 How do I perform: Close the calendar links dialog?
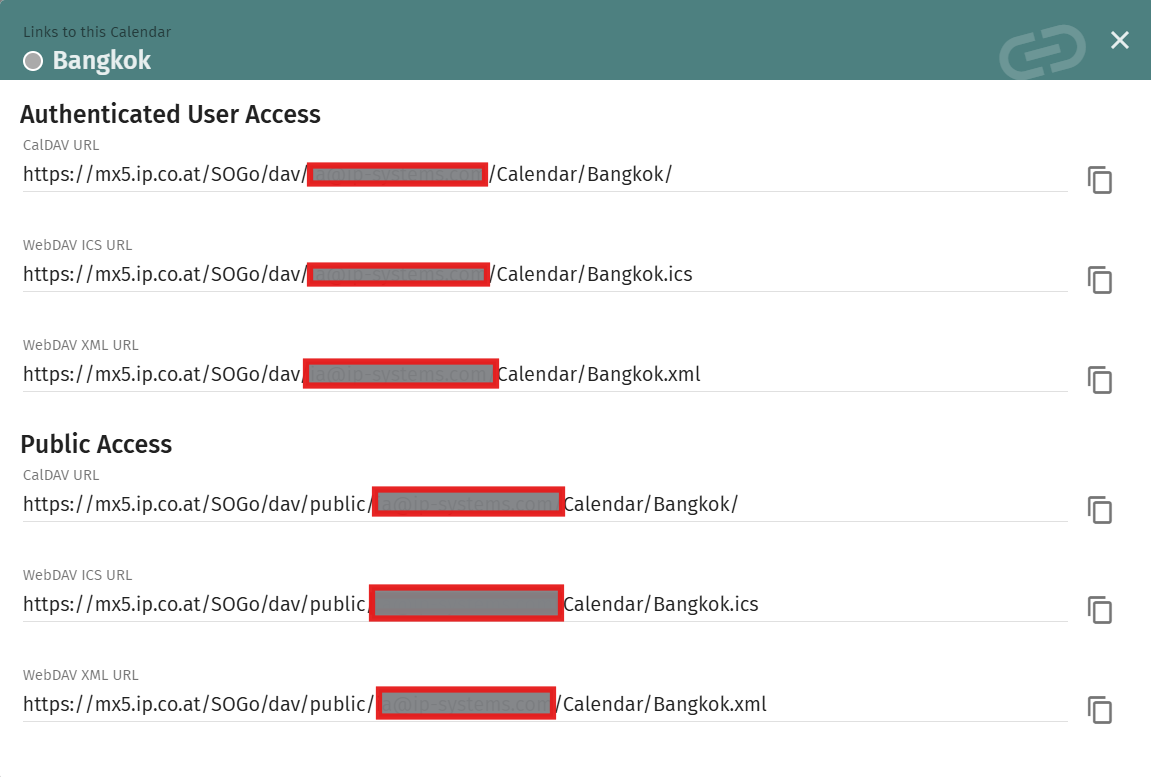pos(1120,40)
